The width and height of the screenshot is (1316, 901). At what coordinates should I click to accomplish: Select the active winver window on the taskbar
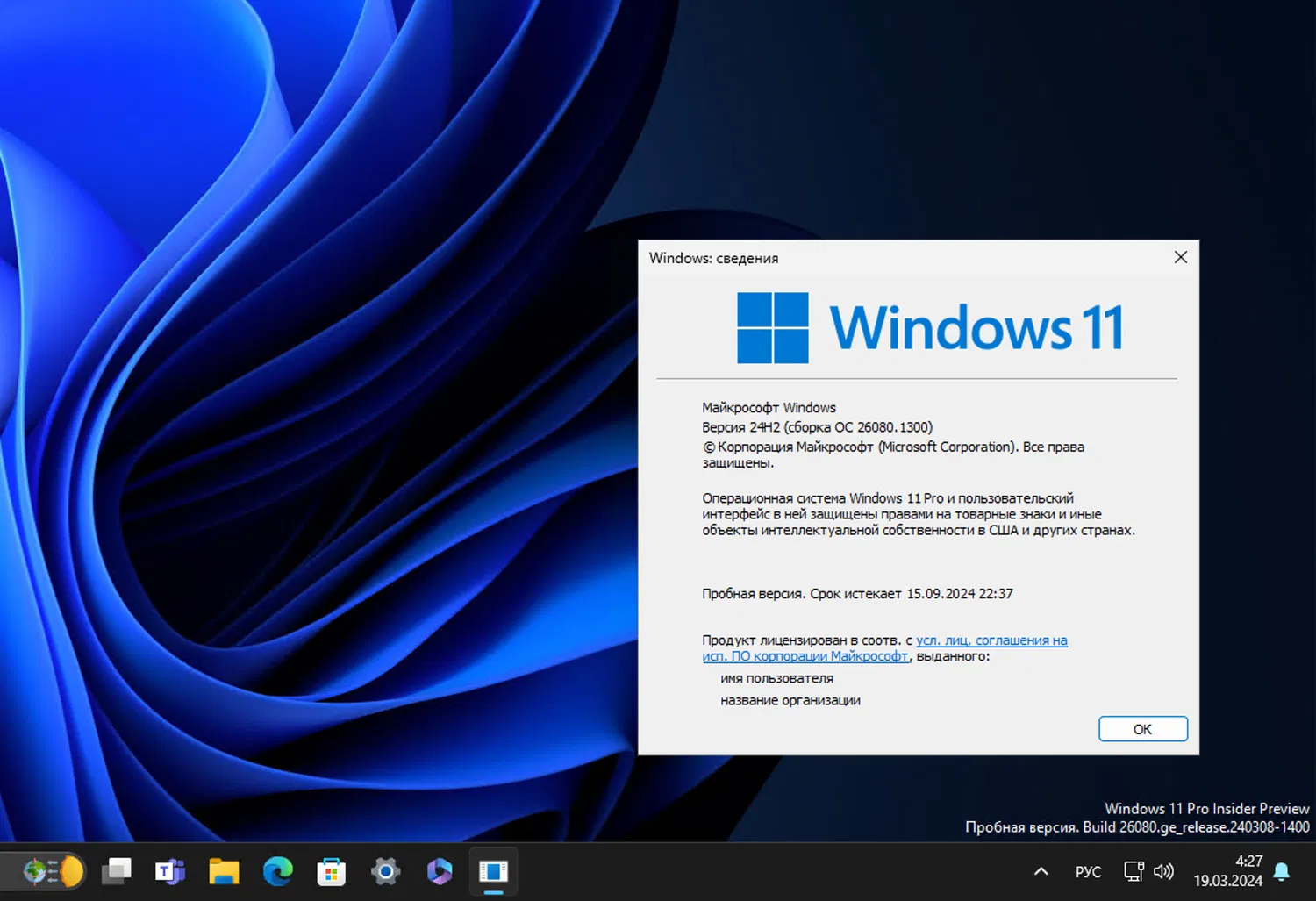pos(493,871)
